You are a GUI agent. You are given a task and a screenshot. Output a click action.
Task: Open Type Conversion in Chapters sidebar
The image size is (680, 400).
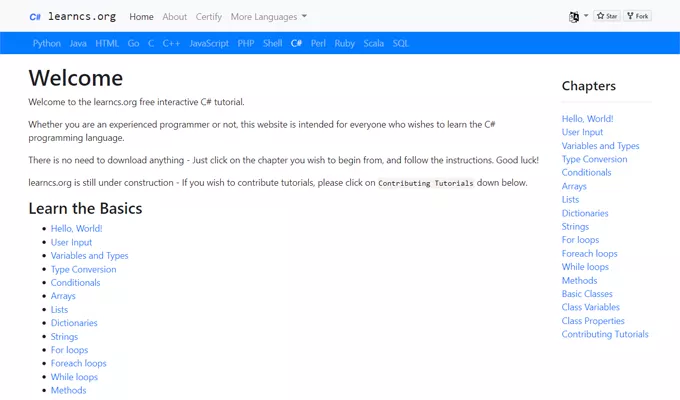[x=595, y=159]
